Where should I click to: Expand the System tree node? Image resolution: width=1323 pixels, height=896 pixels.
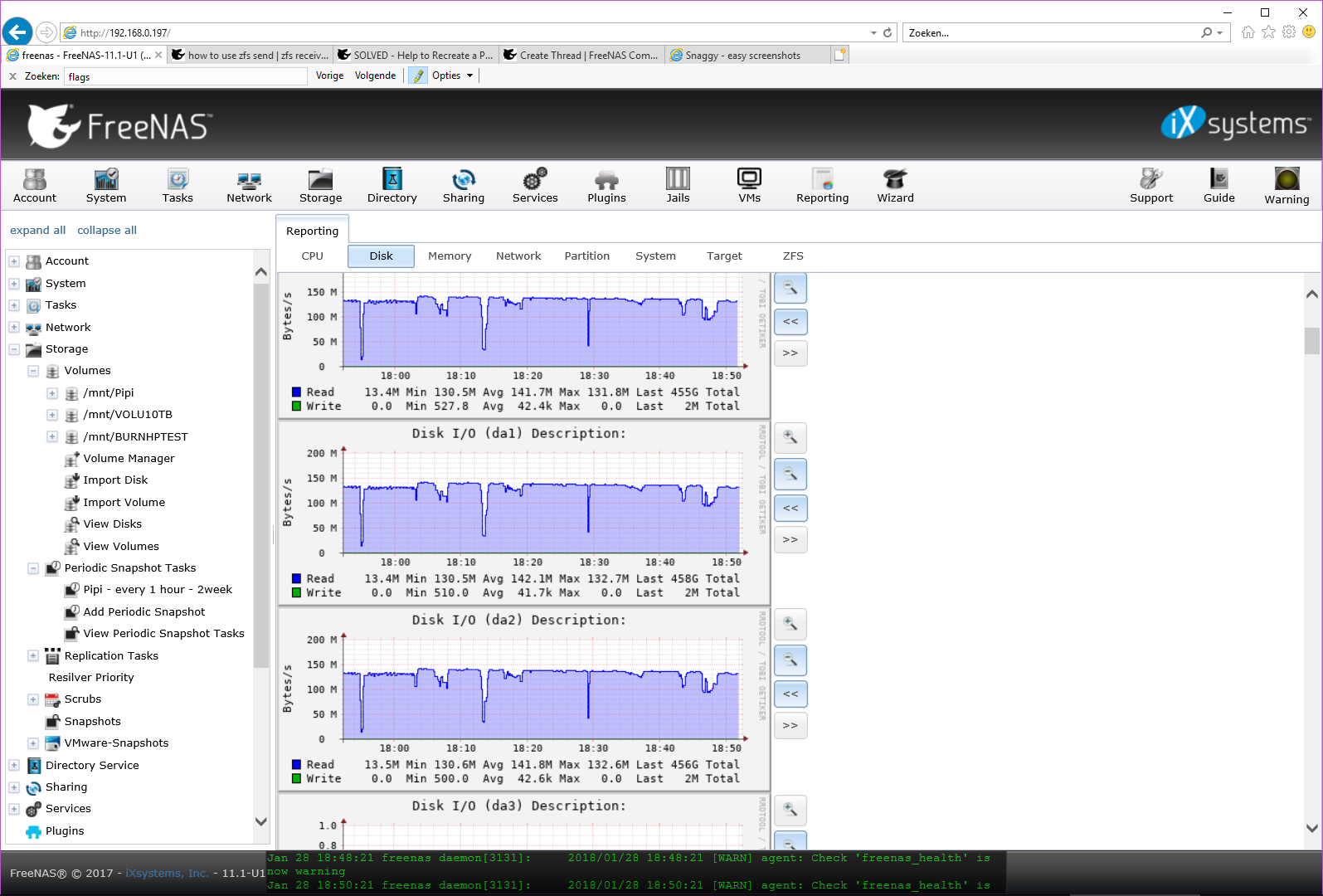point(14,284)
